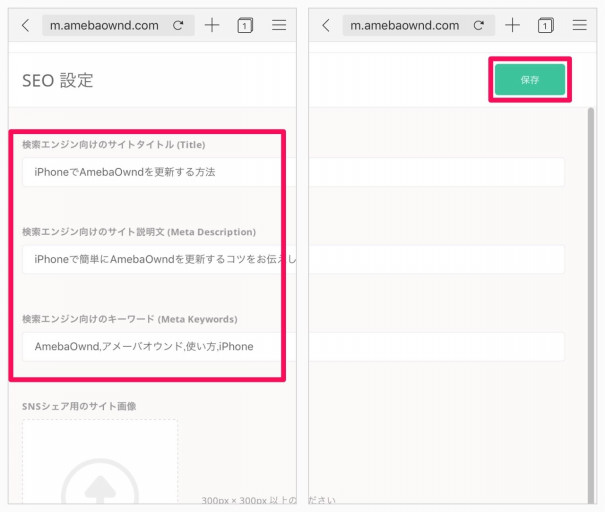Edit the Meta Description field
The image size is (605, 512).
pyautogui.click(x=159, y=259)
